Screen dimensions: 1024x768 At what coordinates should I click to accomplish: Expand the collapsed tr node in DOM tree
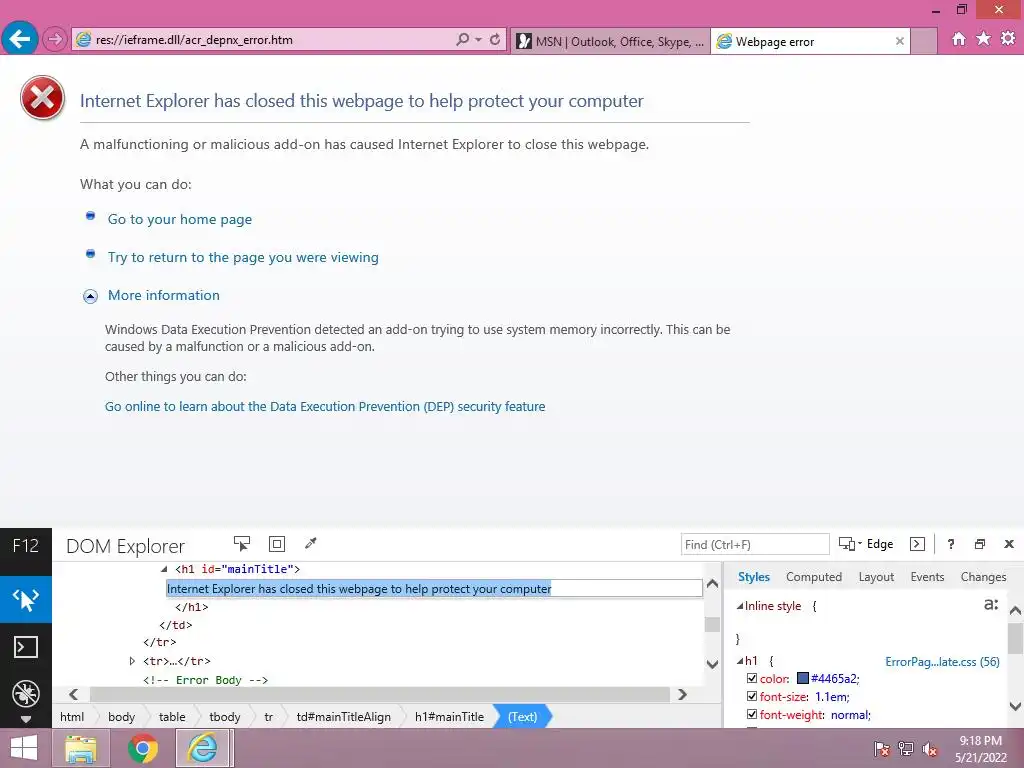[x=132, y=661]
